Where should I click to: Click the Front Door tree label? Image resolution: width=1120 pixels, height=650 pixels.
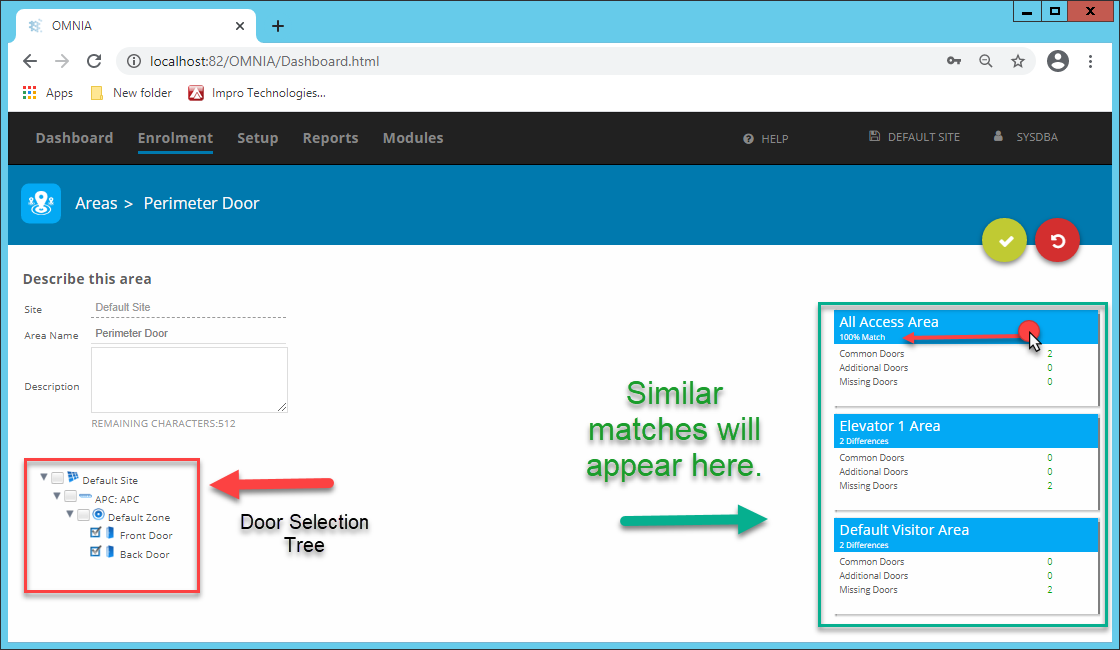pos(146,536)
